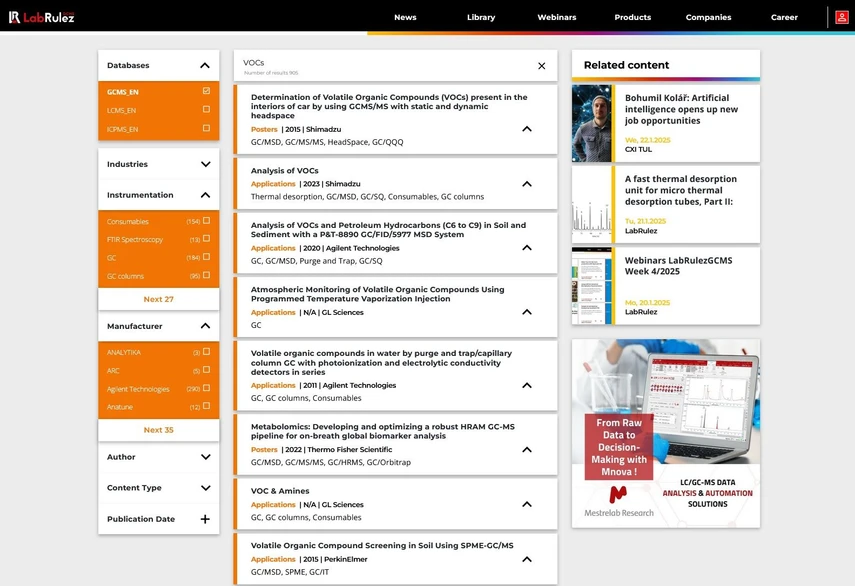Check the ANALYTIKA manufacturer checkbox

(206, 352)
